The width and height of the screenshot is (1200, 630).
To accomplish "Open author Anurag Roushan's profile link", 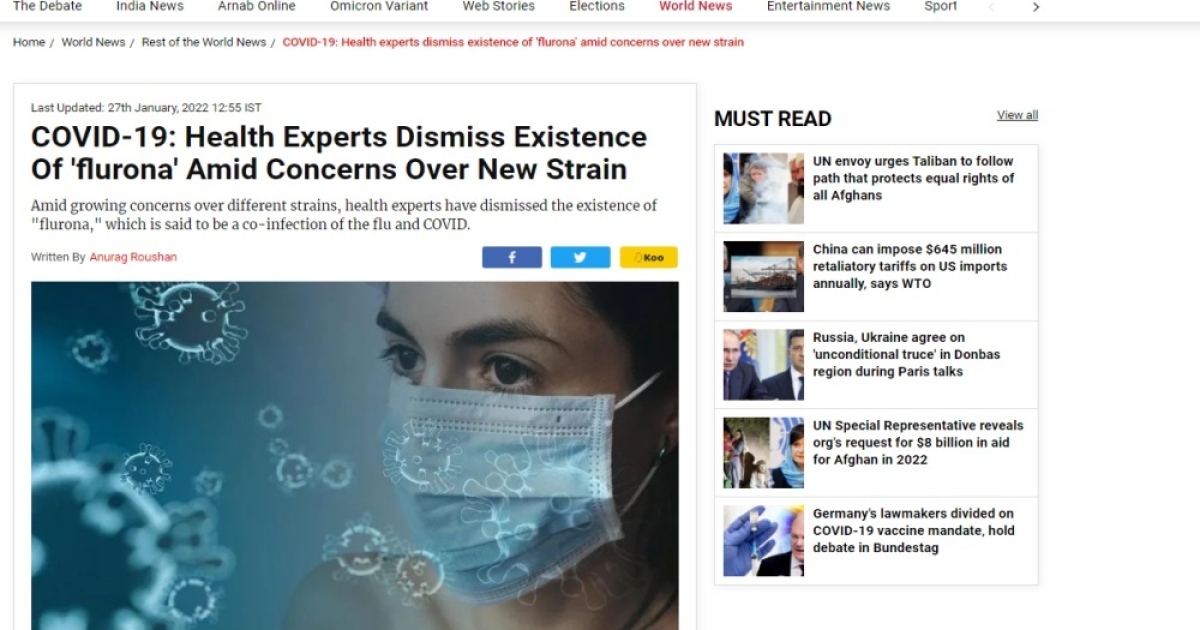I will tap(133, 257).
